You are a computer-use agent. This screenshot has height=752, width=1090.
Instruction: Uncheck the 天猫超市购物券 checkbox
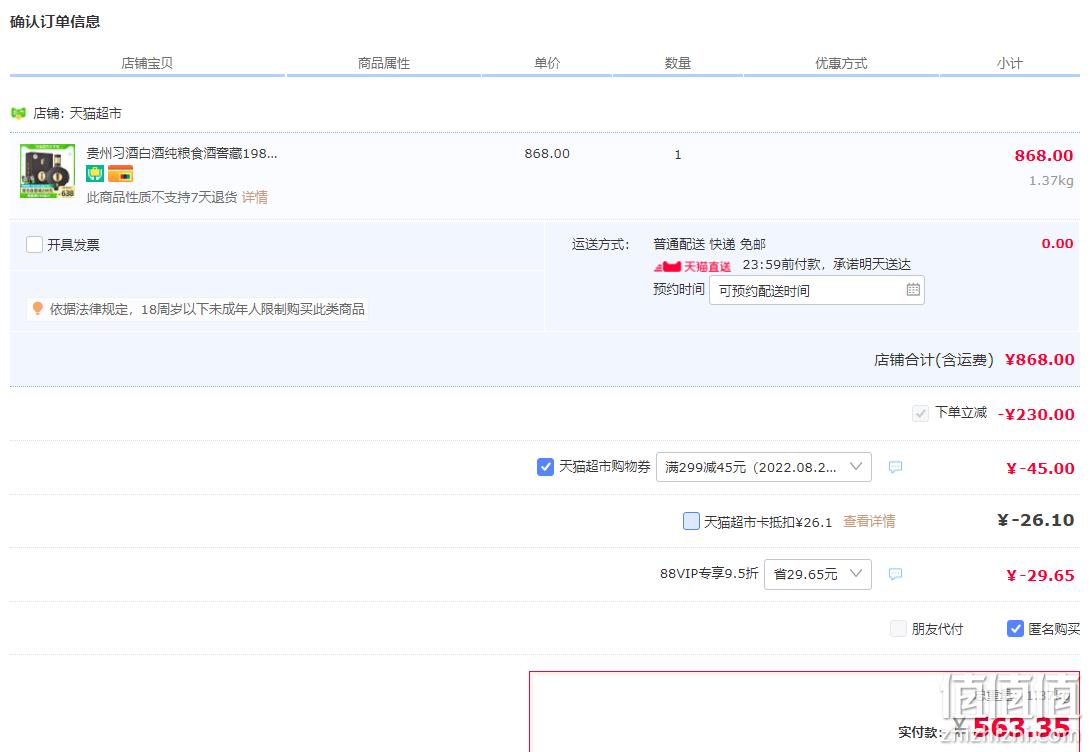[x=546, y=467]
